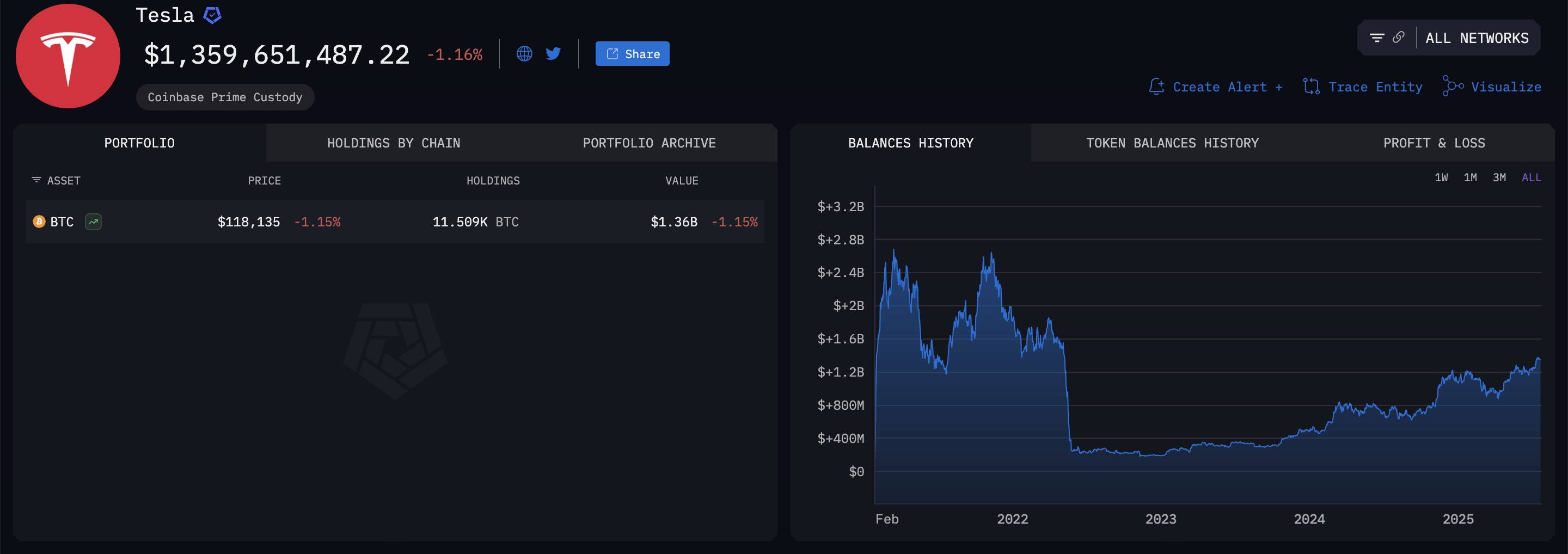Viewport: 1568px width, 554px height.
Task: Click the Asset column filter icon
Action: pos(36,180)
